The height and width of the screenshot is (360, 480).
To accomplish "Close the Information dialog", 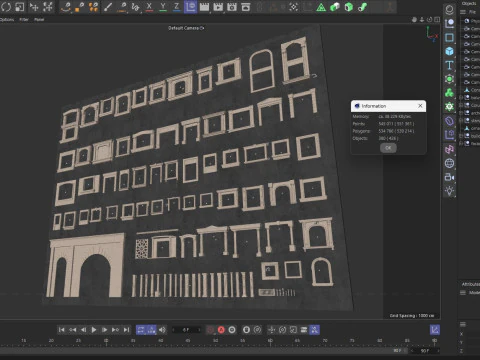I will 420,106.
